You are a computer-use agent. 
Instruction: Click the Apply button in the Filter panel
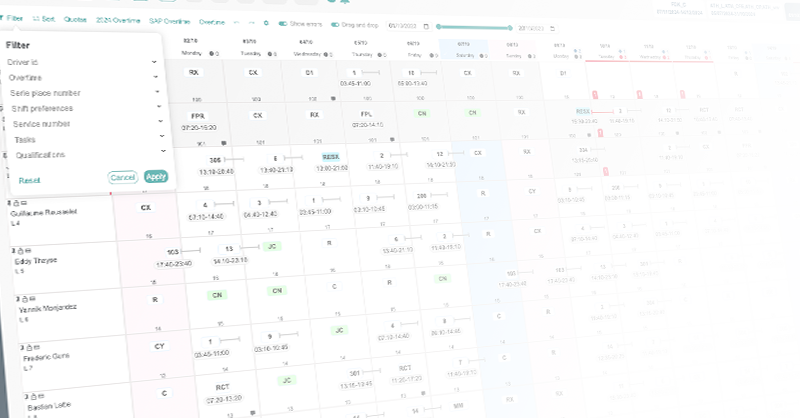(156, 177)
